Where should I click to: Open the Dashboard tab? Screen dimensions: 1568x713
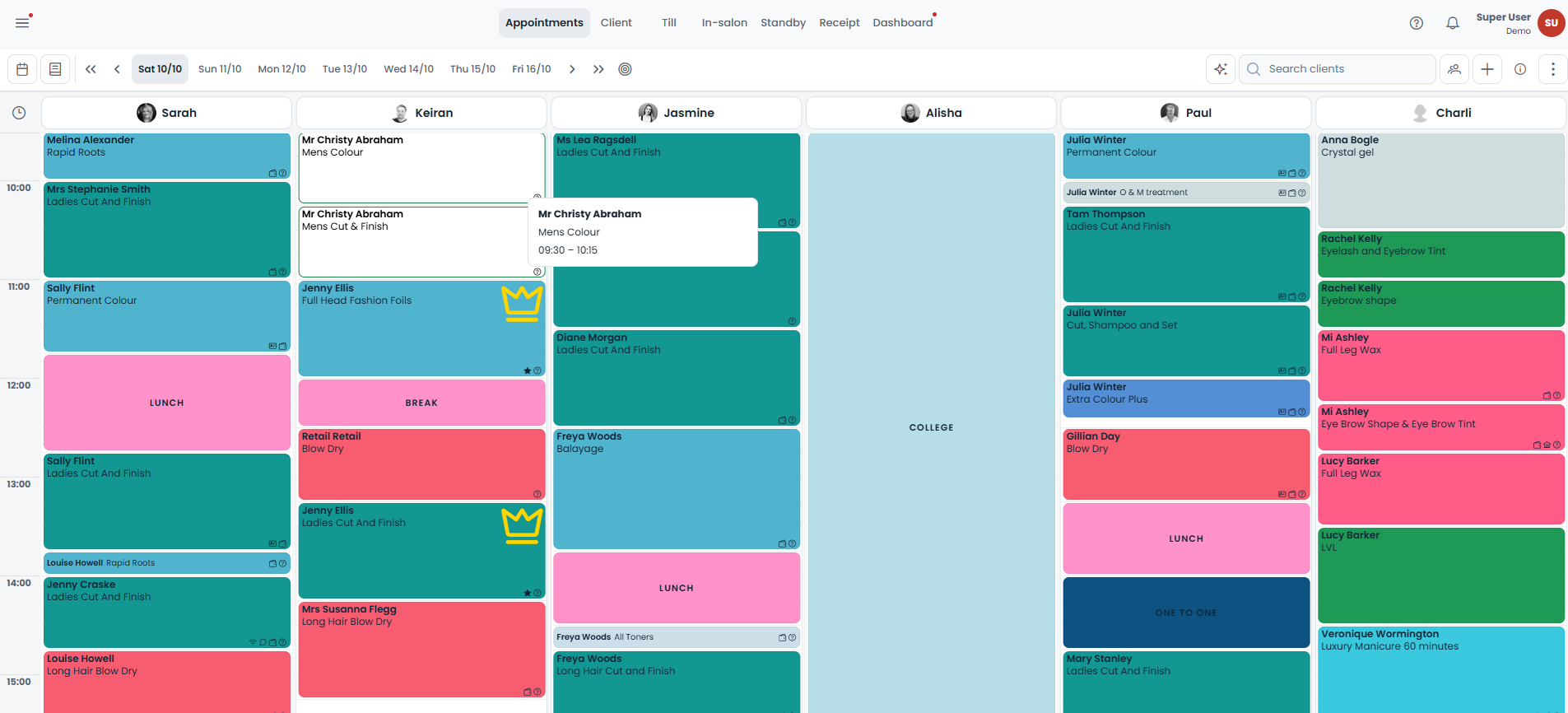pyautogui.click(x=903, y=23)
